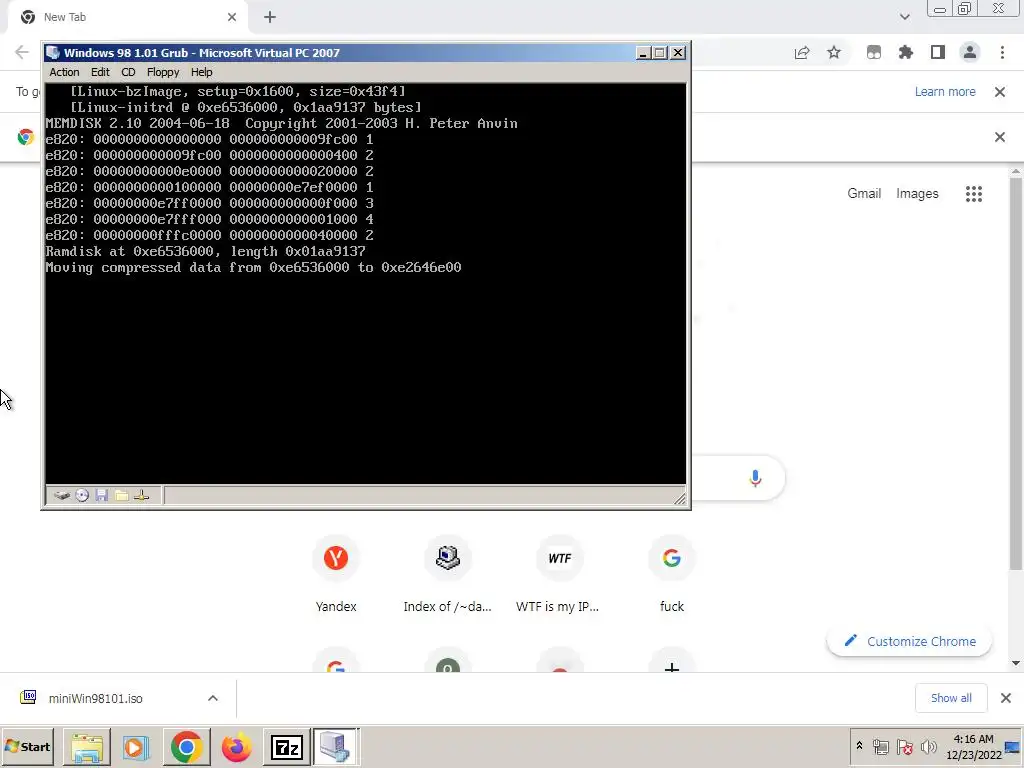1024x768 pixels.
Task: Open the Floppy menu in Virtual PC
Action: [163, 72]
